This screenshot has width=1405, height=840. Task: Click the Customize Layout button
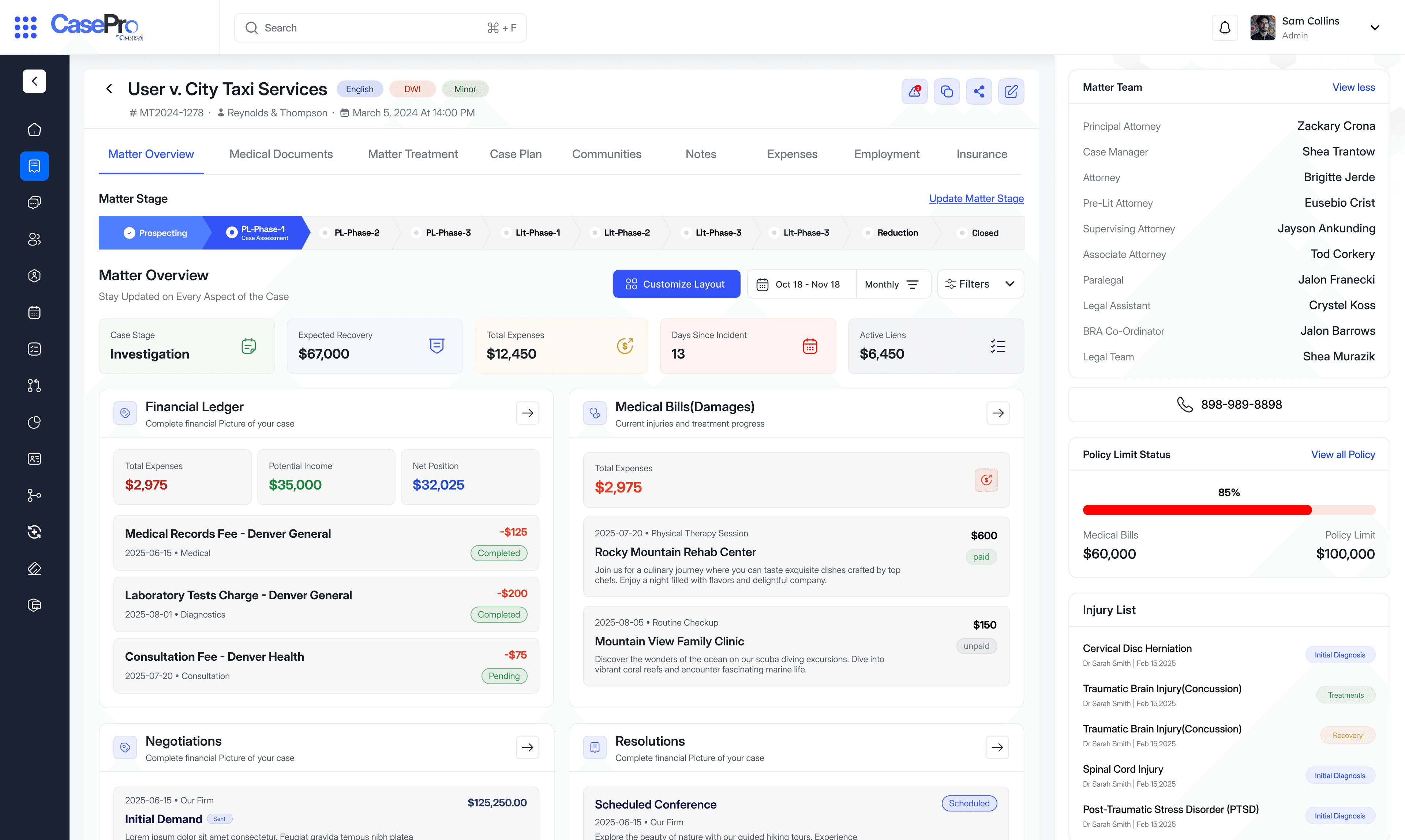(676, 284)
